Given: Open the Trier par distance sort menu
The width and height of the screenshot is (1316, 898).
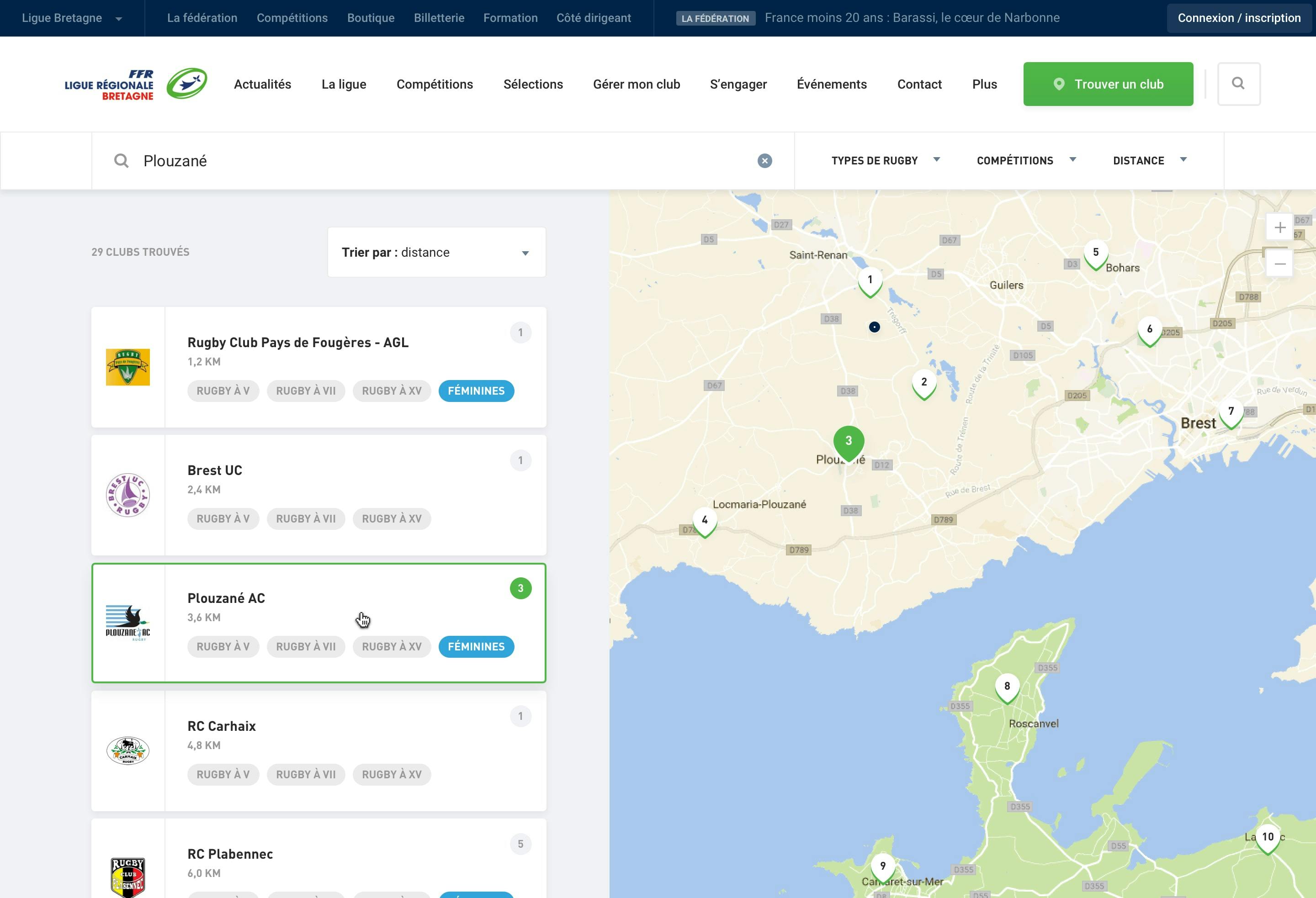Looking at the screenshot, I should pyautogui.click(x=436, y=252).
